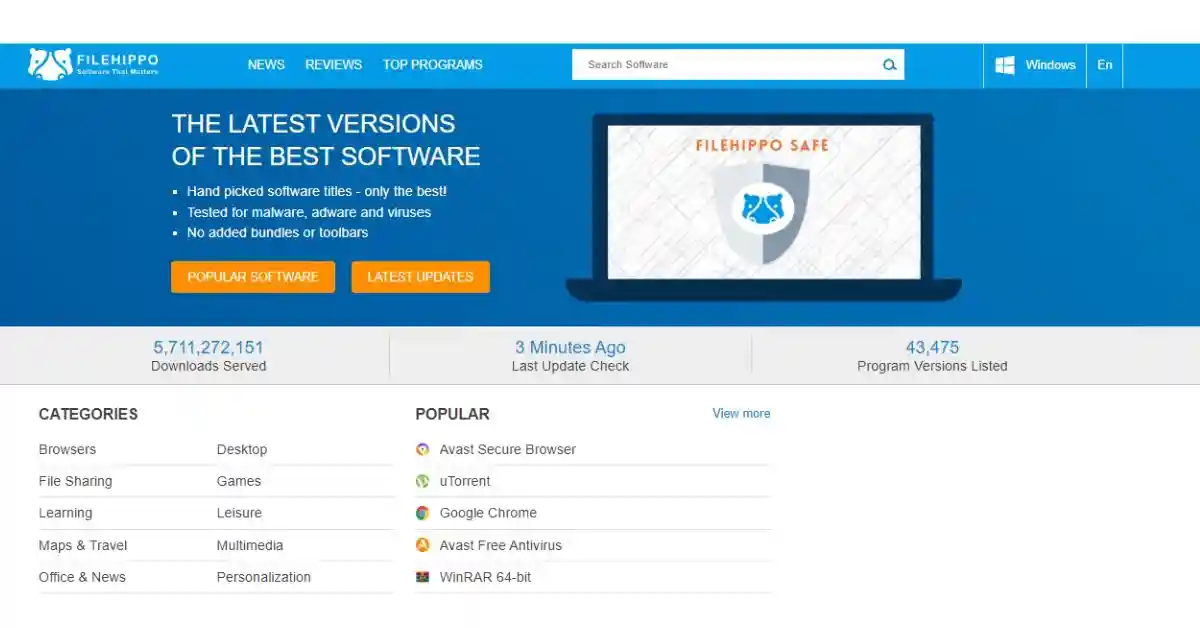This screenshot has height=628, width=1200.
Task: Open the Leisure category
Action: pos(239,513)
